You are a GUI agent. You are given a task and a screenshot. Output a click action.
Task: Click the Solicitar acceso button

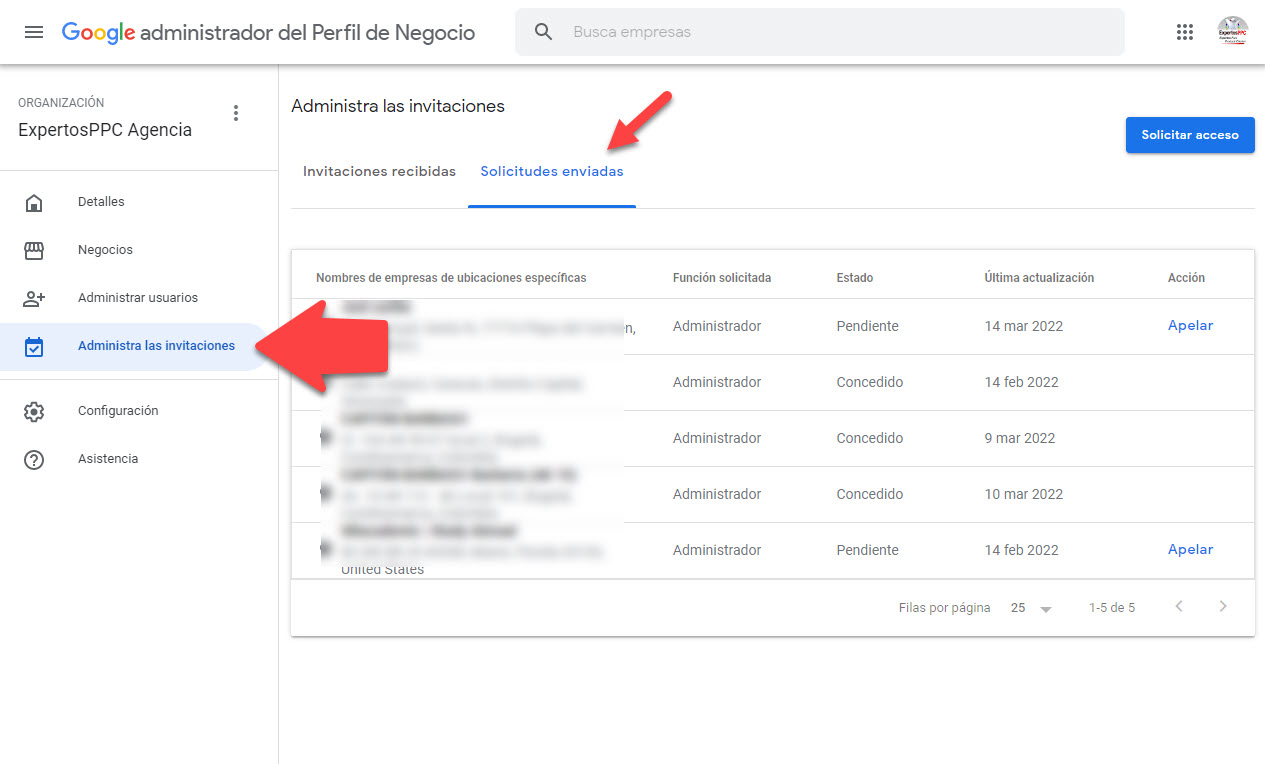(x=1189, y=135)
